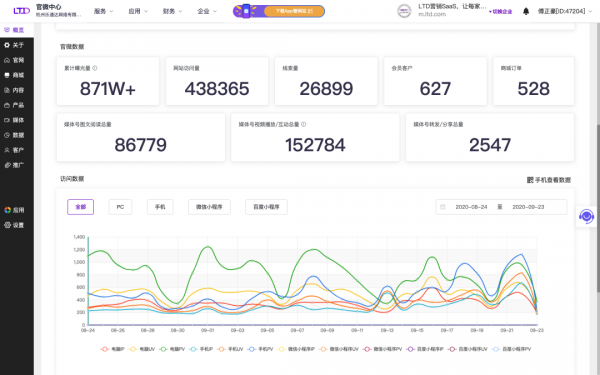This screenshot has height=375, width=600.
Task: Select the 全部 filter tab
Action: click(x=80, y=207)
